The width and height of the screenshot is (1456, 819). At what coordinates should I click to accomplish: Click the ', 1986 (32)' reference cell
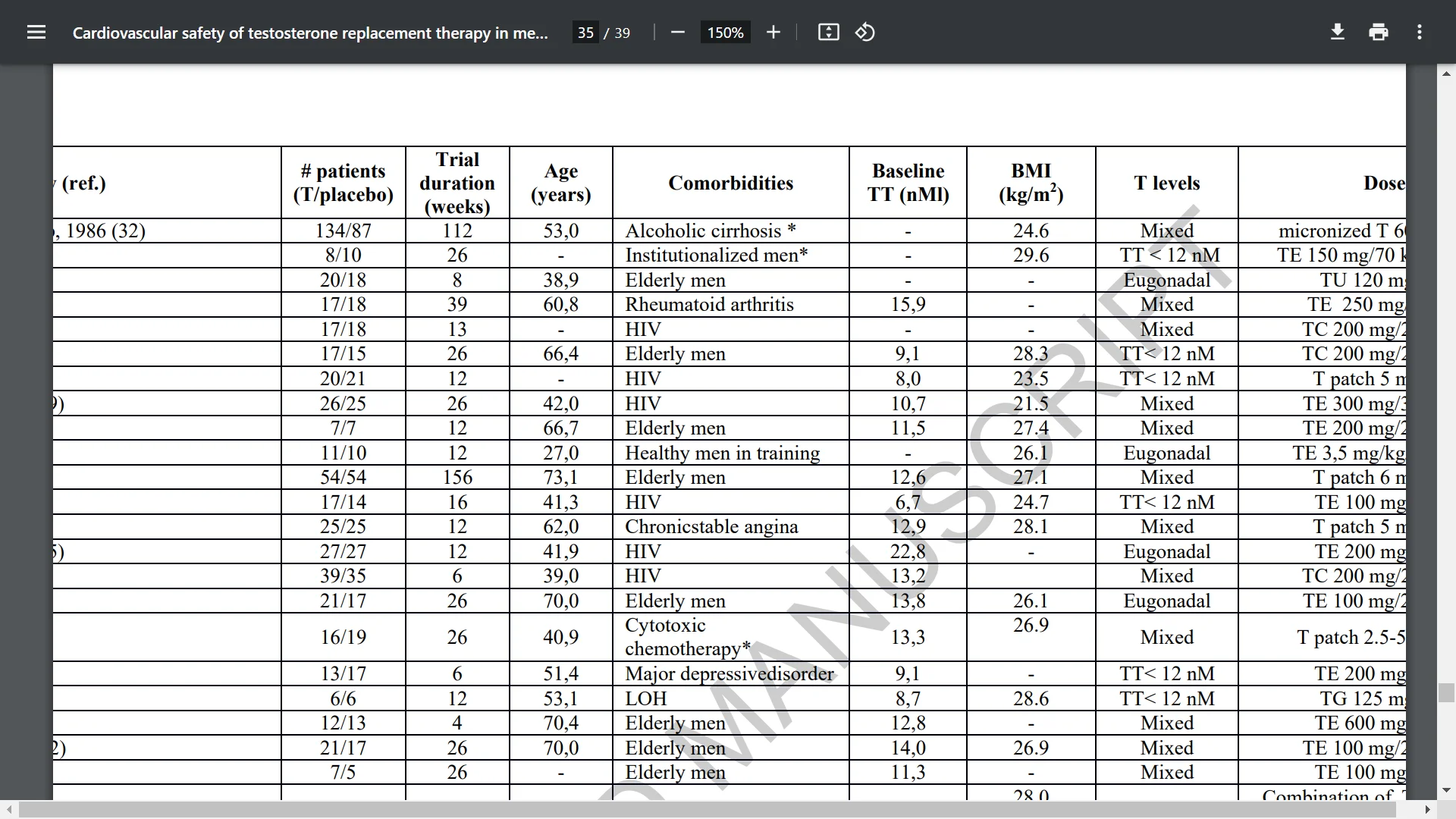click(x=167, y=231)
